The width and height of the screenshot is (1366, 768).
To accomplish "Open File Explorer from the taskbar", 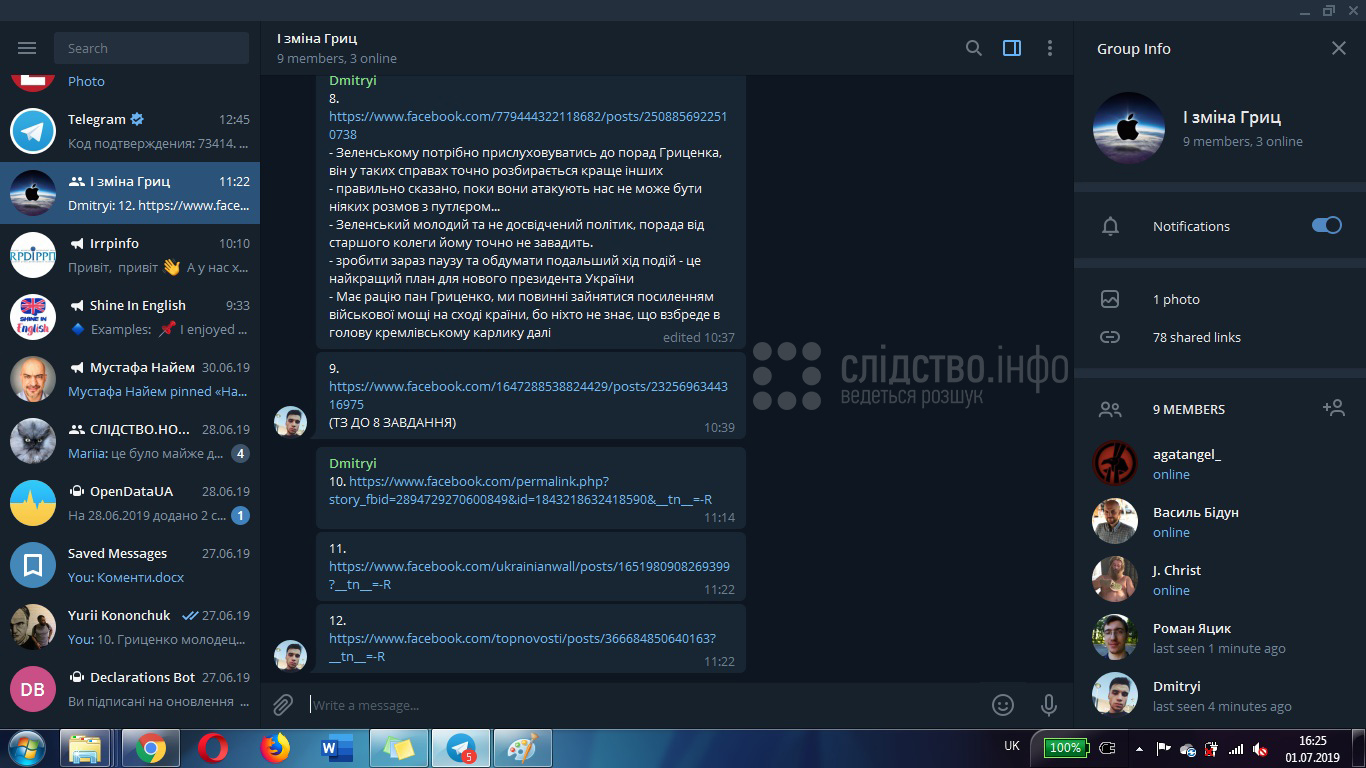I will (86, 748).
